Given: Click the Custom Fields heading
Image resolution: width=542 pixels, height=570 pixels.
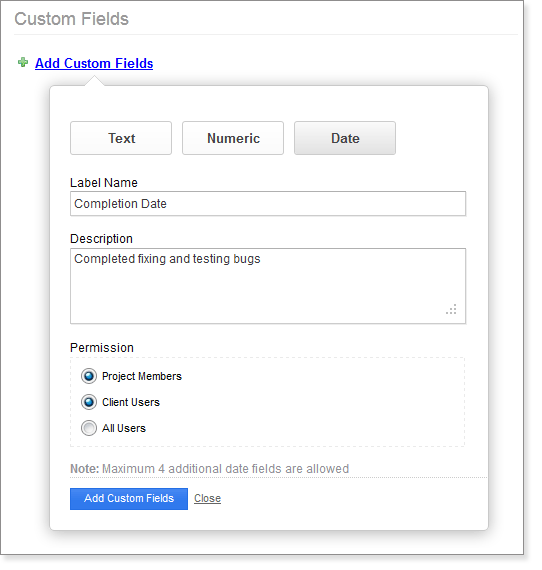Looking at the screenshot, I should click(x=72, y=19).
